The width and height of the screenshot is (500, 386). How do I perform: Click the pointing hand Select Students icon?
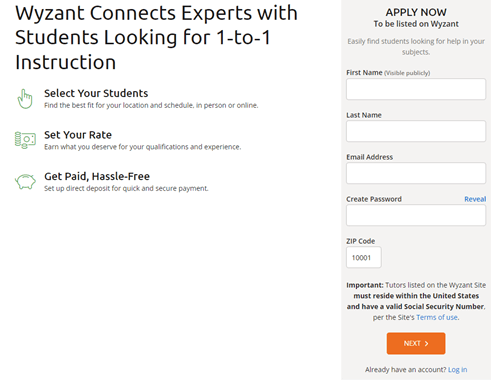pos(25,99)
